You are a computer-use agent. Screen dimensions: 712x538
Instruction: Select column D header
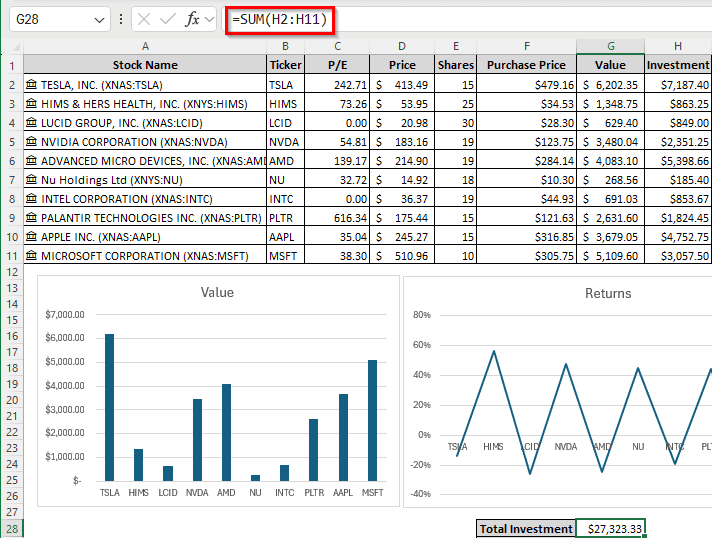(402, 46)
